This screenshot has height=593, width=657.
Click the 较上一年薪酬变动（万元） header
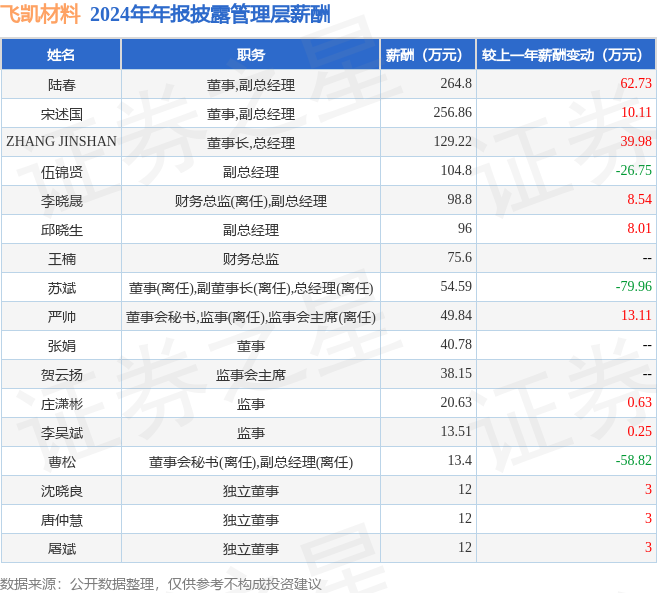click(566, 54)
